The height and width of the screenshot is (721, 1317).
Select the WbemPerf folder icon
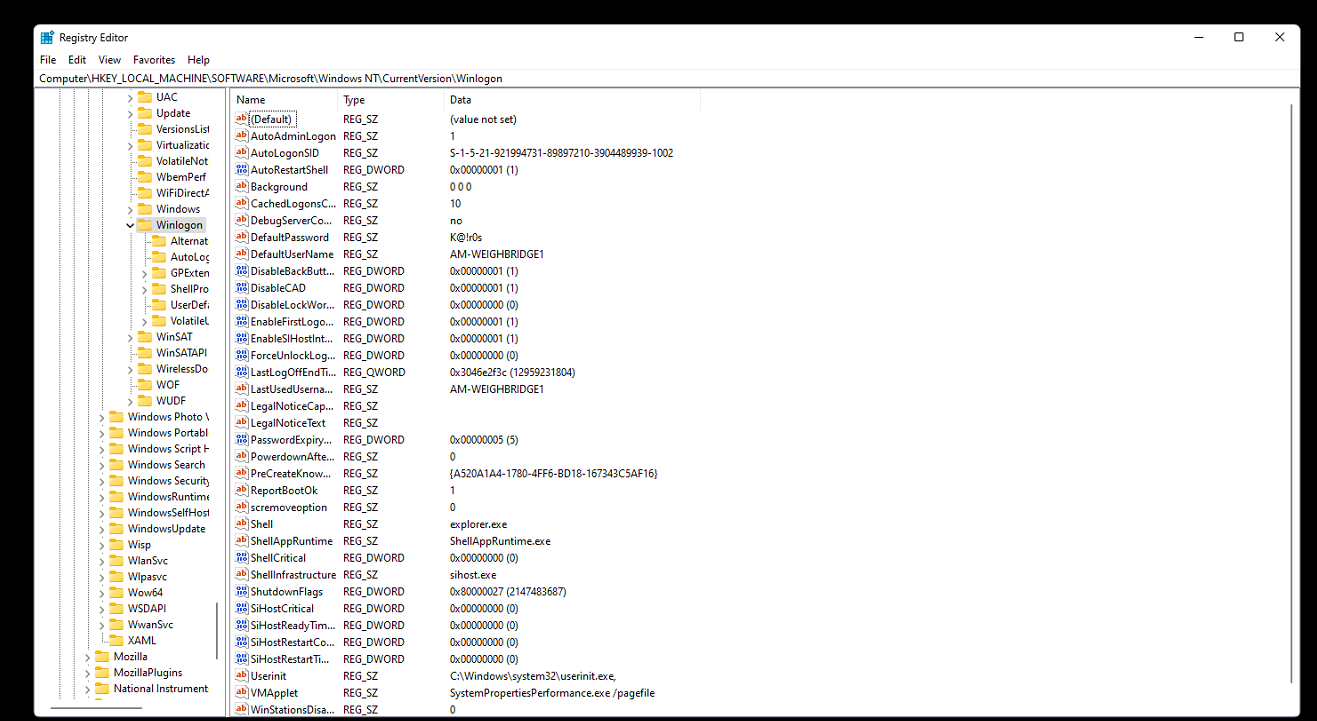click(145, 177)
